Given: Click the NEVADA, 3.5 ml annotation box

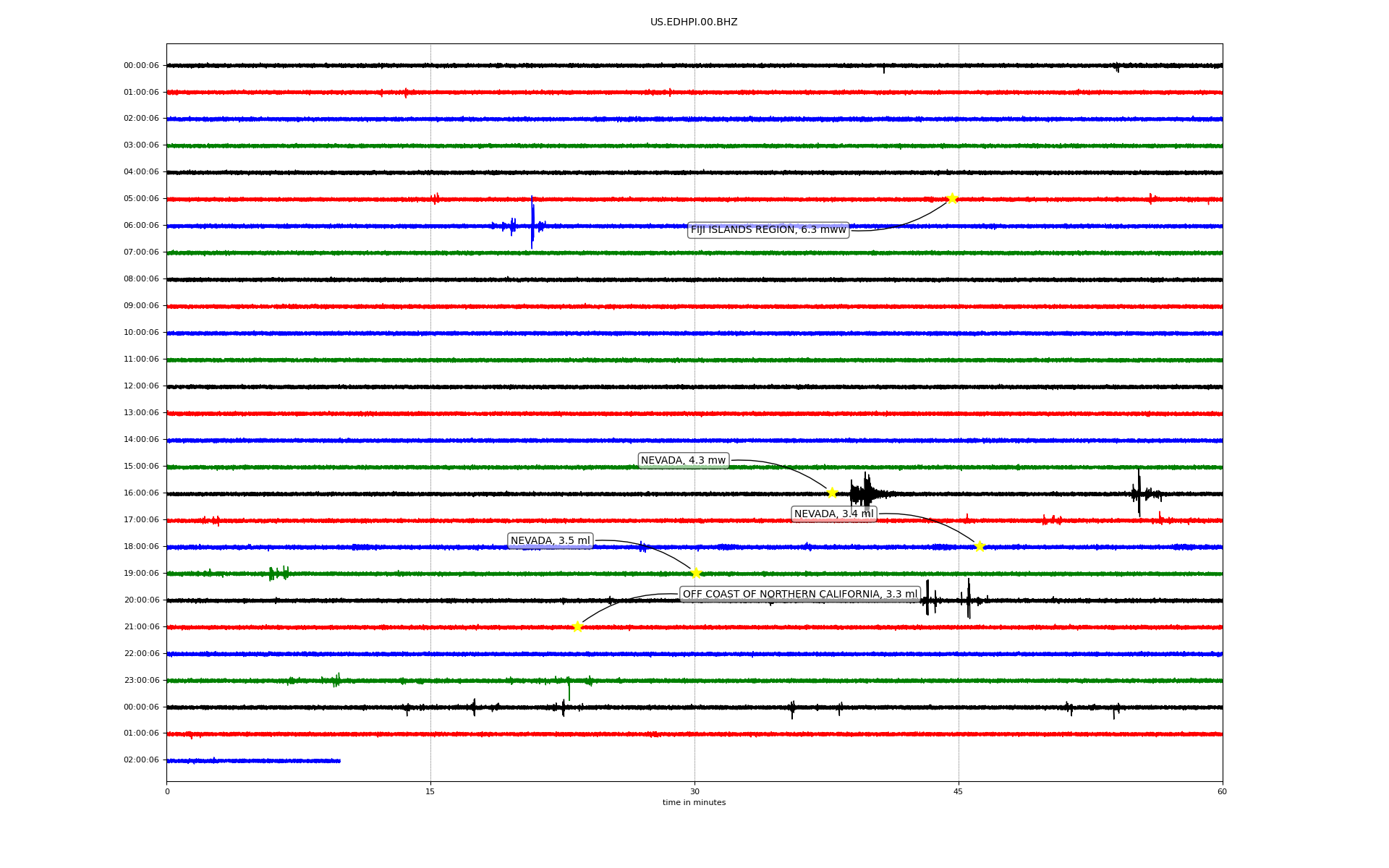Looking at the screenshot, I should point(550,541).
